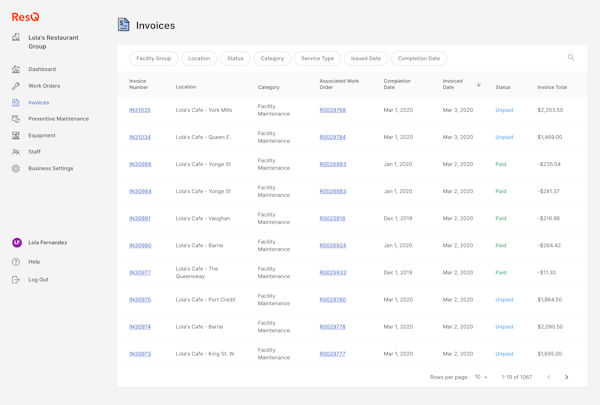Viewport: 600px width, 405px height.
Task: Expand the Status filter chip
Action: point(235,58)
